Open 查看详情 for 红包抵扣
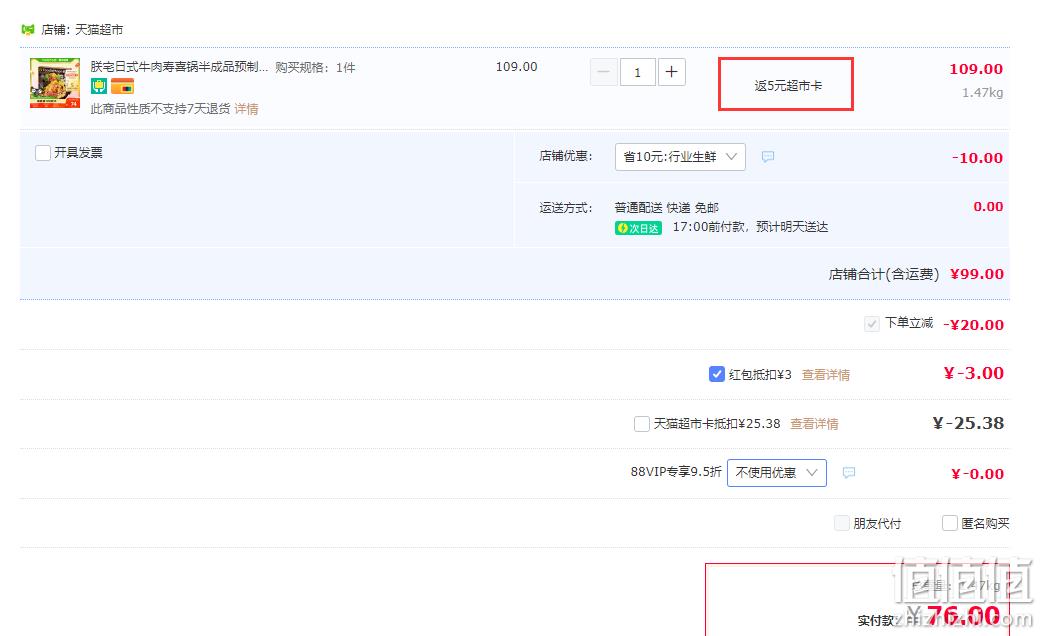Image resolution: width=1042 pixels, height=636 pixels. [x=825, y=375]
